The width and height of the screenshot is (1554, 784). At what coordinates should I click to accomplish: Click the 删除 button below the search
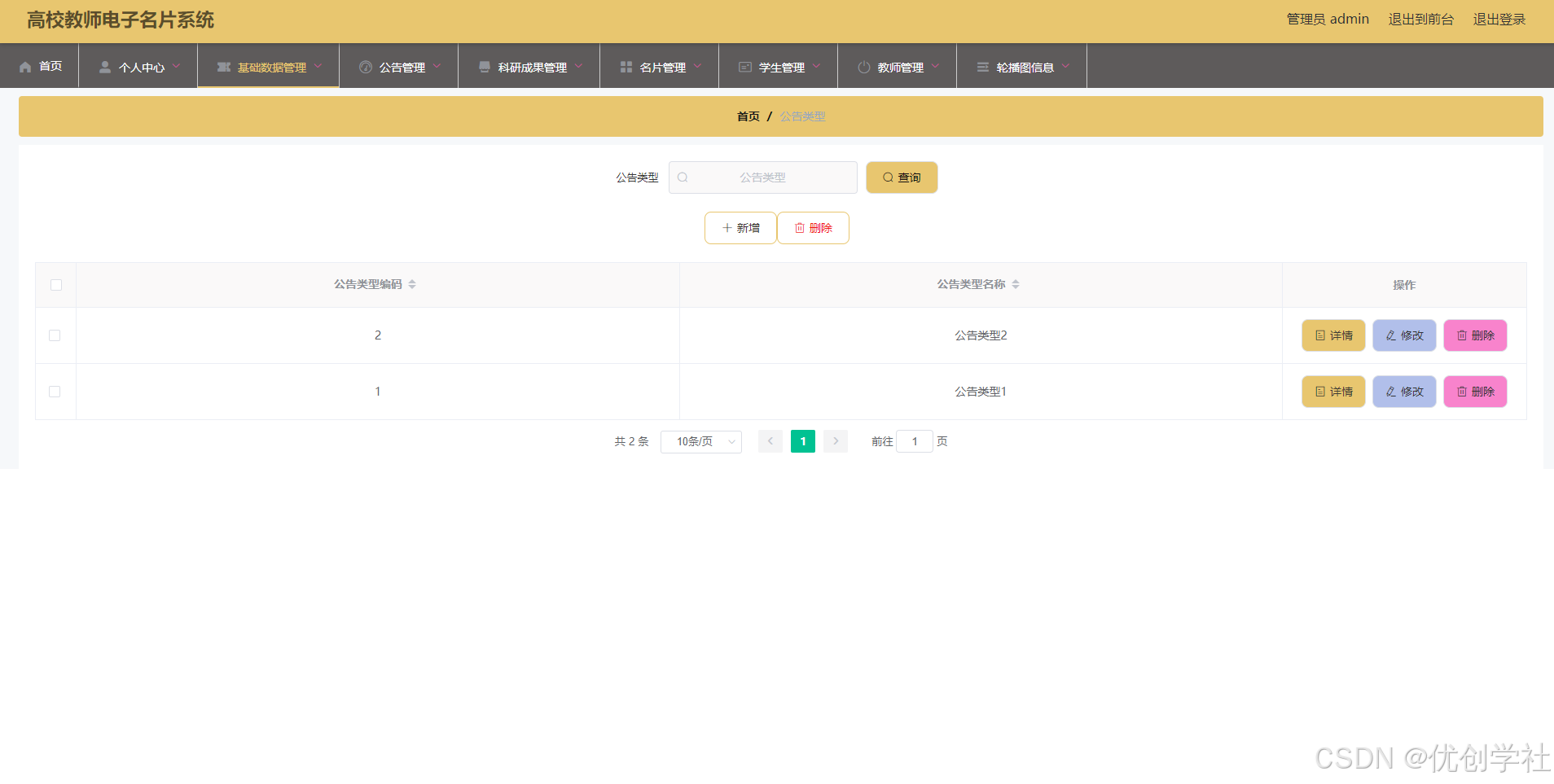pos(814,228)
